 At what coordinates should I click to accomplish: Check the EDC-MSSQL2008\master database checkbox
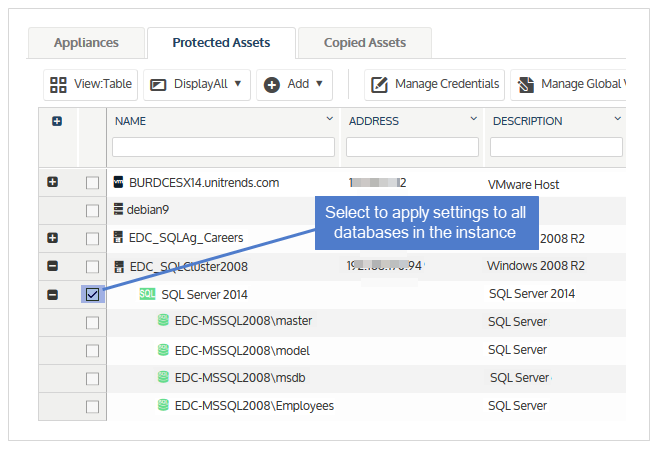[x=92, y=323]
